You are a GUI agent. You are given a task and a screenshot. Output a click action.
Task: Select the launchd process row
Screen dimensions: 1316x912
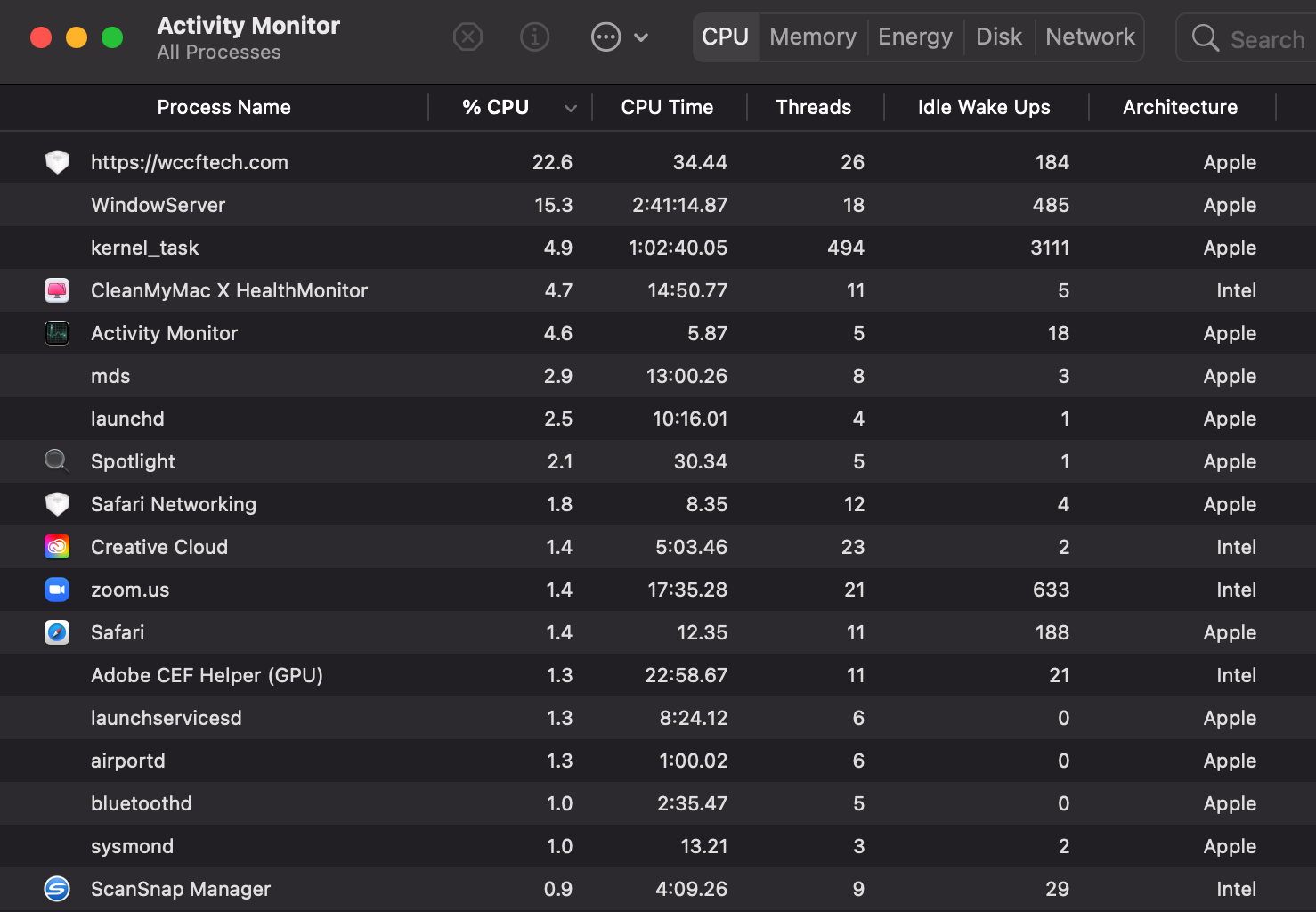click(x=658, y=419)
